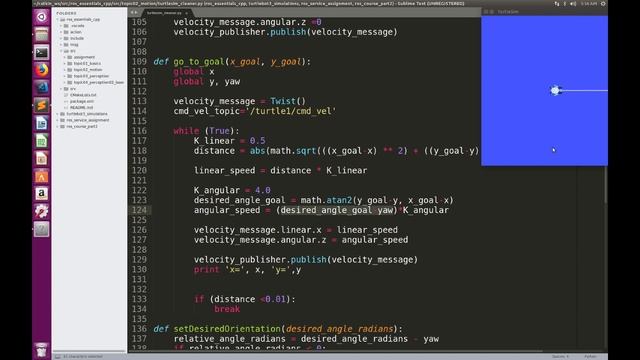The height and width of the screenshot is (360, 640).
Task: Open LibreOffice Calc from dock
Action: [41, 141]
